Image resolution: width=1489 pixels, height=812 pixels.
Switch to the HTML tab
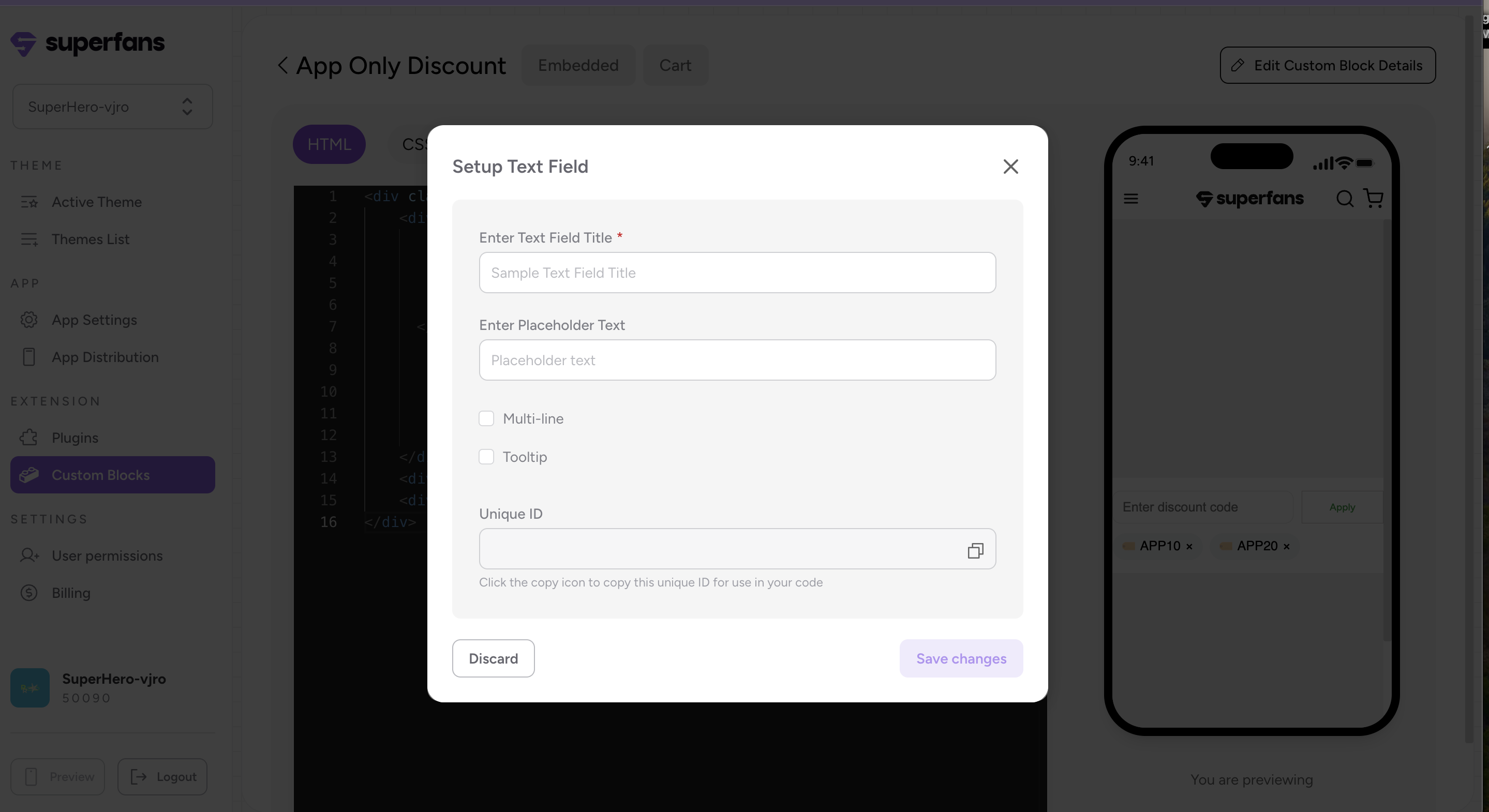[x=329, y=144]
